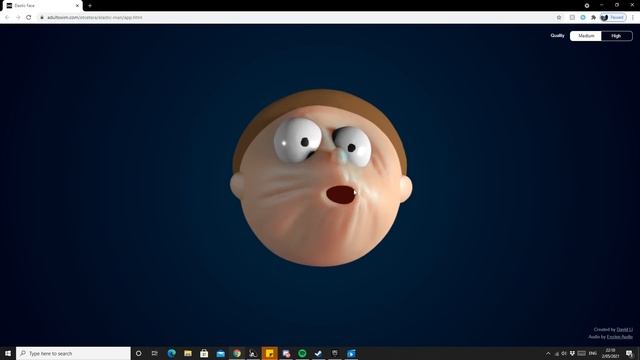Close the Elastic Face tab
640x360 pixels.
click(x=77, y=6)
